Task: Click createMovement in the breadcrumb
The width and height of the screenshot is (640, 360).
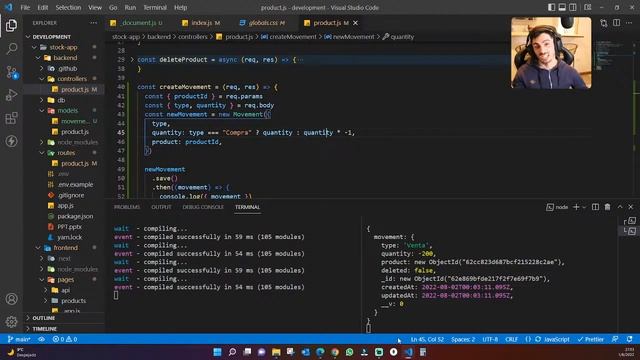Action: click(x=293, y=37)
